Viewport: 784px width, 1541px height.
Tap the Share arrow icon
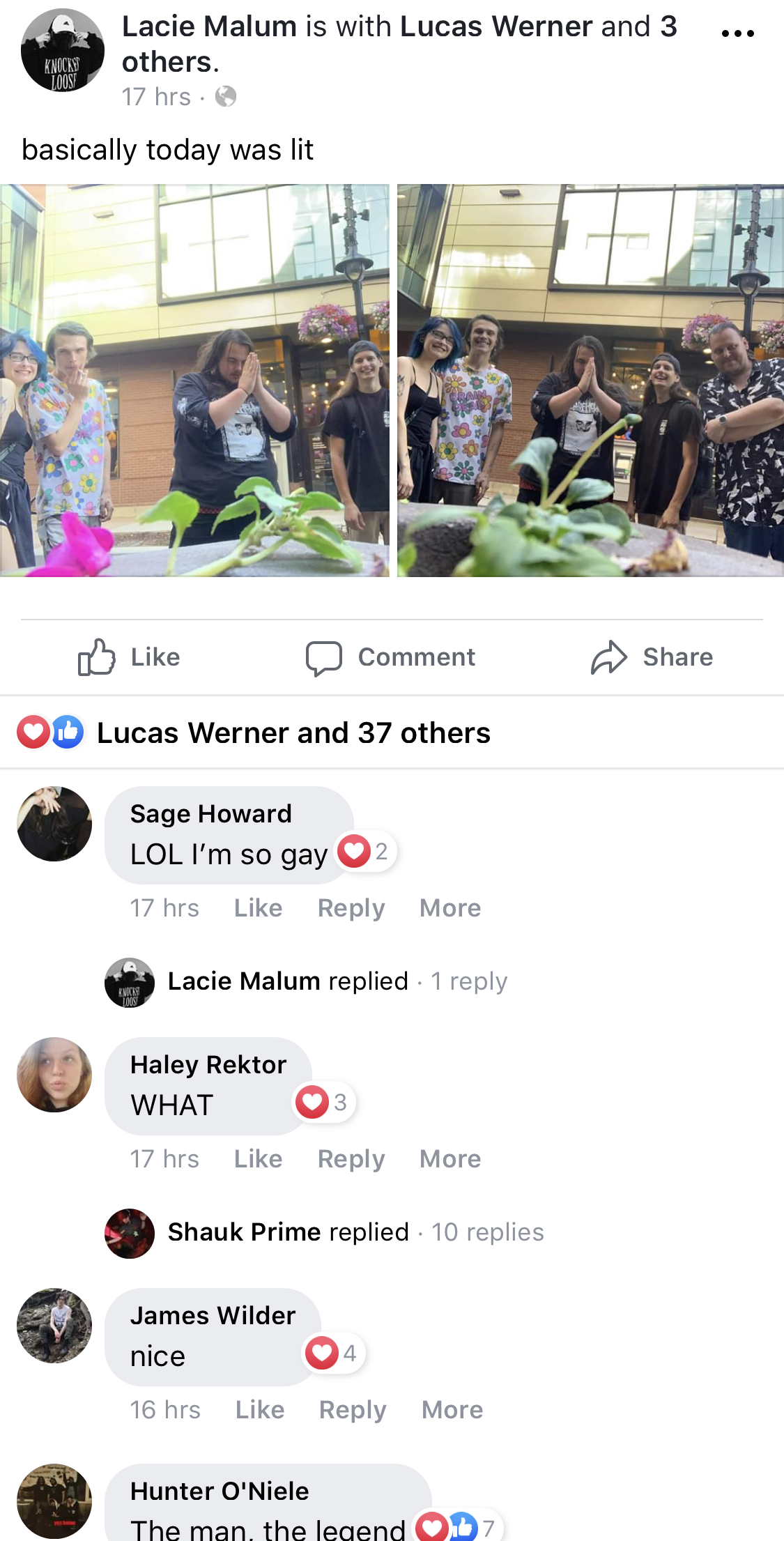point(609,657)
